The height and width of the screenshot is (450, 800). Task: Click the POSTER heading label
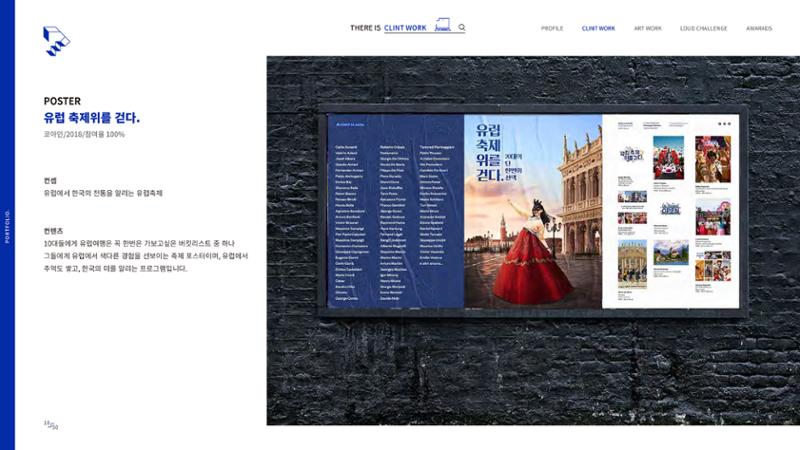tap(62, 101)
